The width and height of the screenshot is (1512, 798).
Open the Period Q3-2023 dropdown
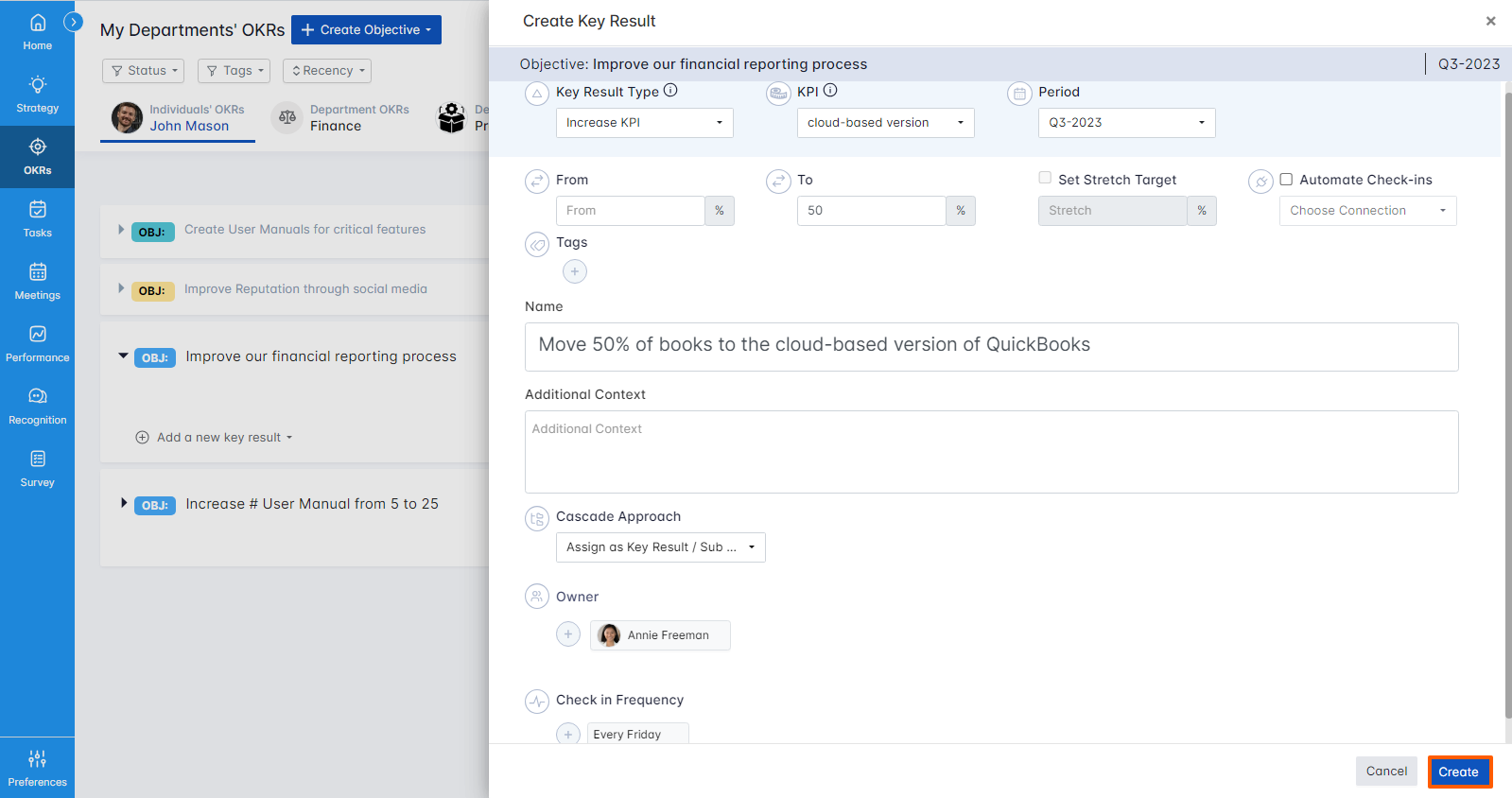[1126, 123]
